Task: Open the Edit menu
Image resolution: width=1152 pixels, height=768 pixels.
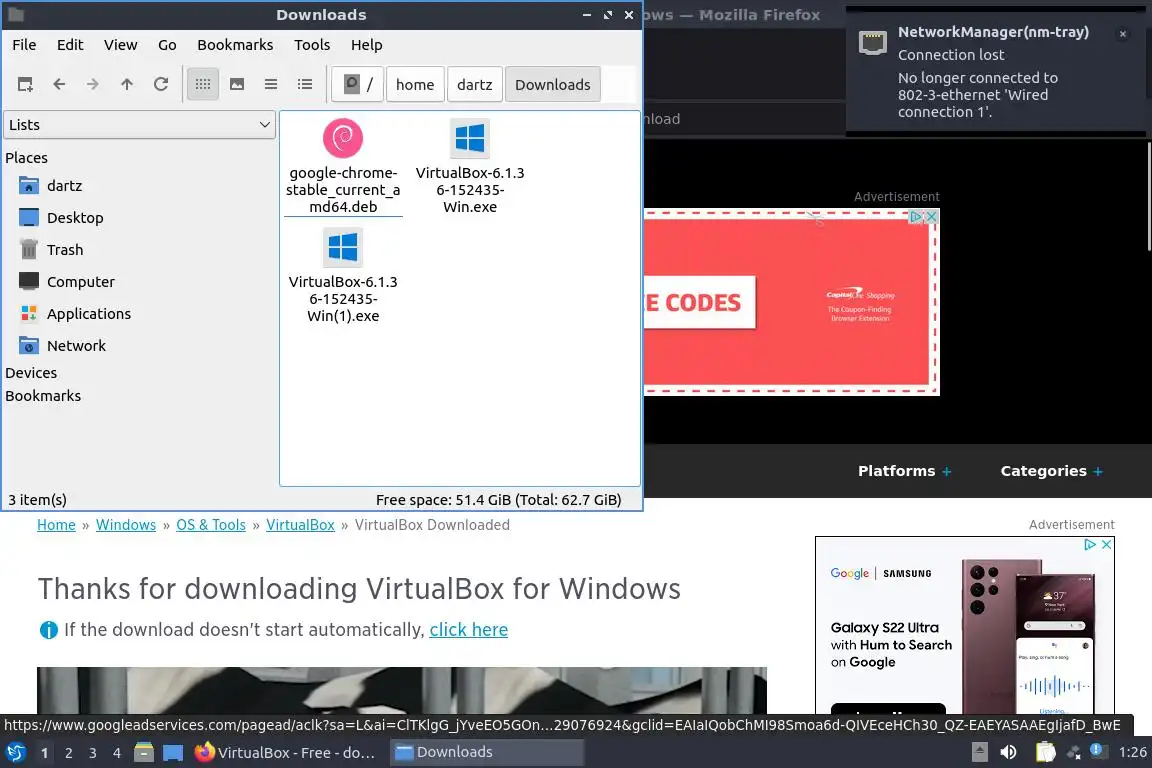Action: tap(70, 45)
